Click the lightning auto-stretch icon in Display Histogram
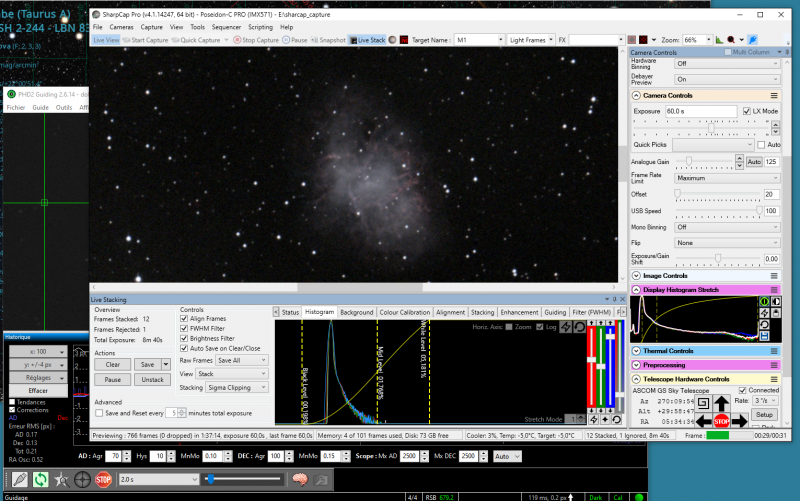The image size is (800, 501). click(x=764, y=313)
